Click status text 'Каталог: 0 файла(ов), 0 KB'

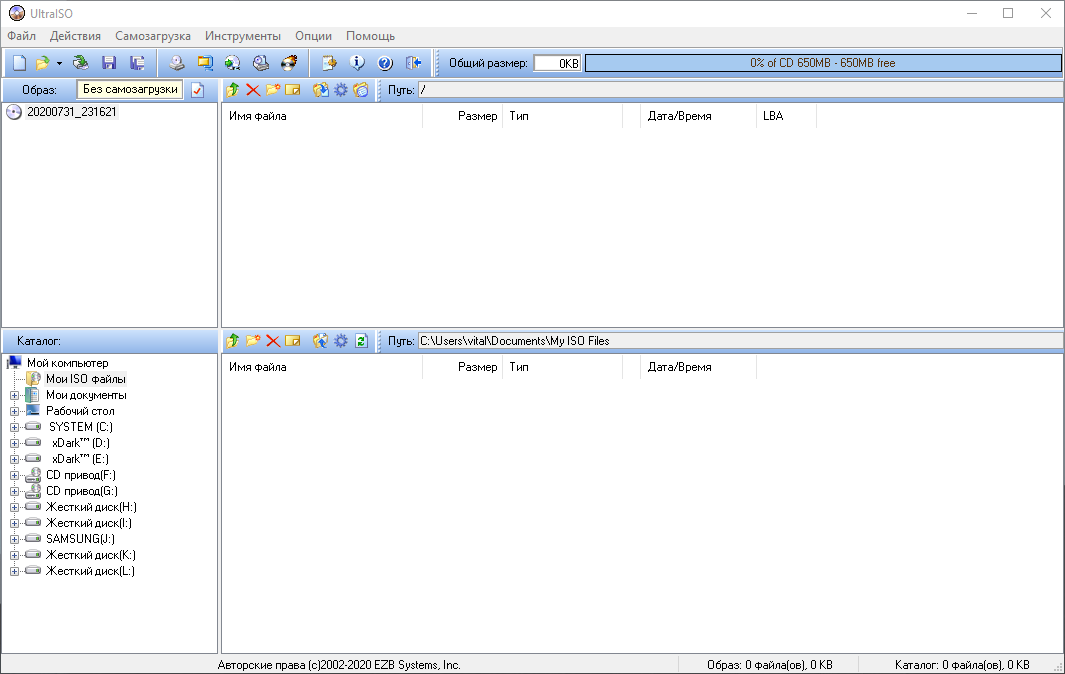(962, 665)
